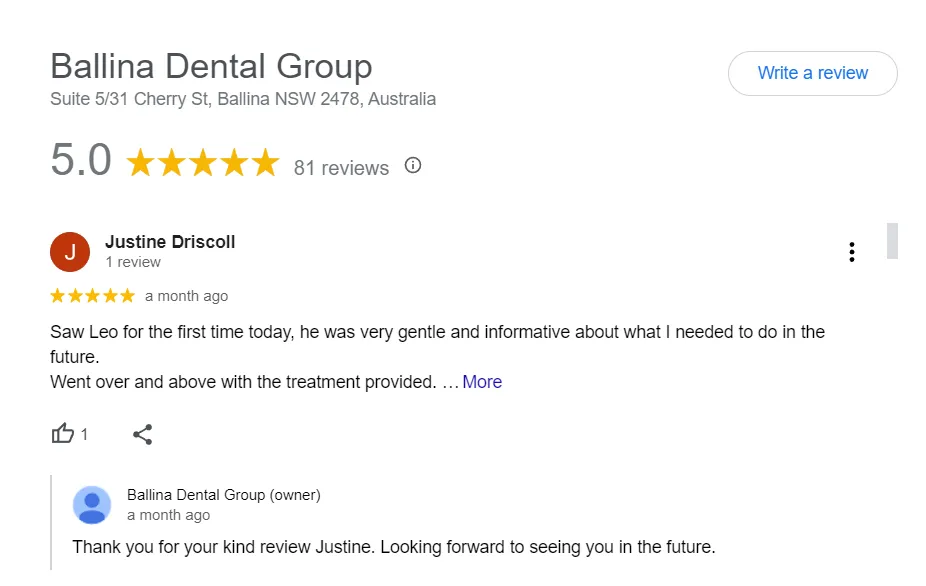This screenshot has width=926, height=586.
Task: Click the 5.0 overall rating number
Action: (81, 160)
